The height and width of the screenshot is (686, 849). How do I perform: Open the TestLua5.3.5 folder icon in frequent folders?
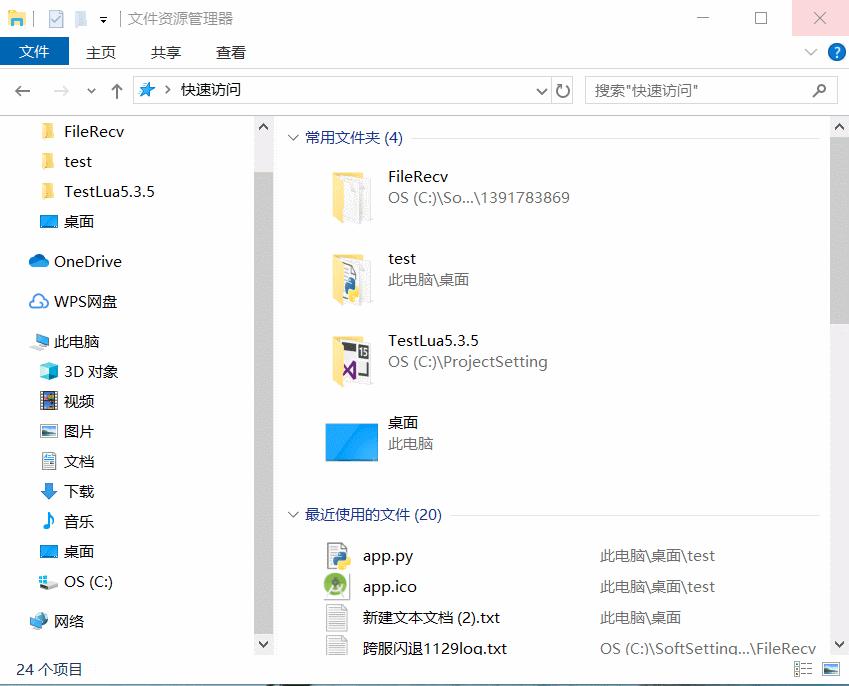[x=352, y=361]
